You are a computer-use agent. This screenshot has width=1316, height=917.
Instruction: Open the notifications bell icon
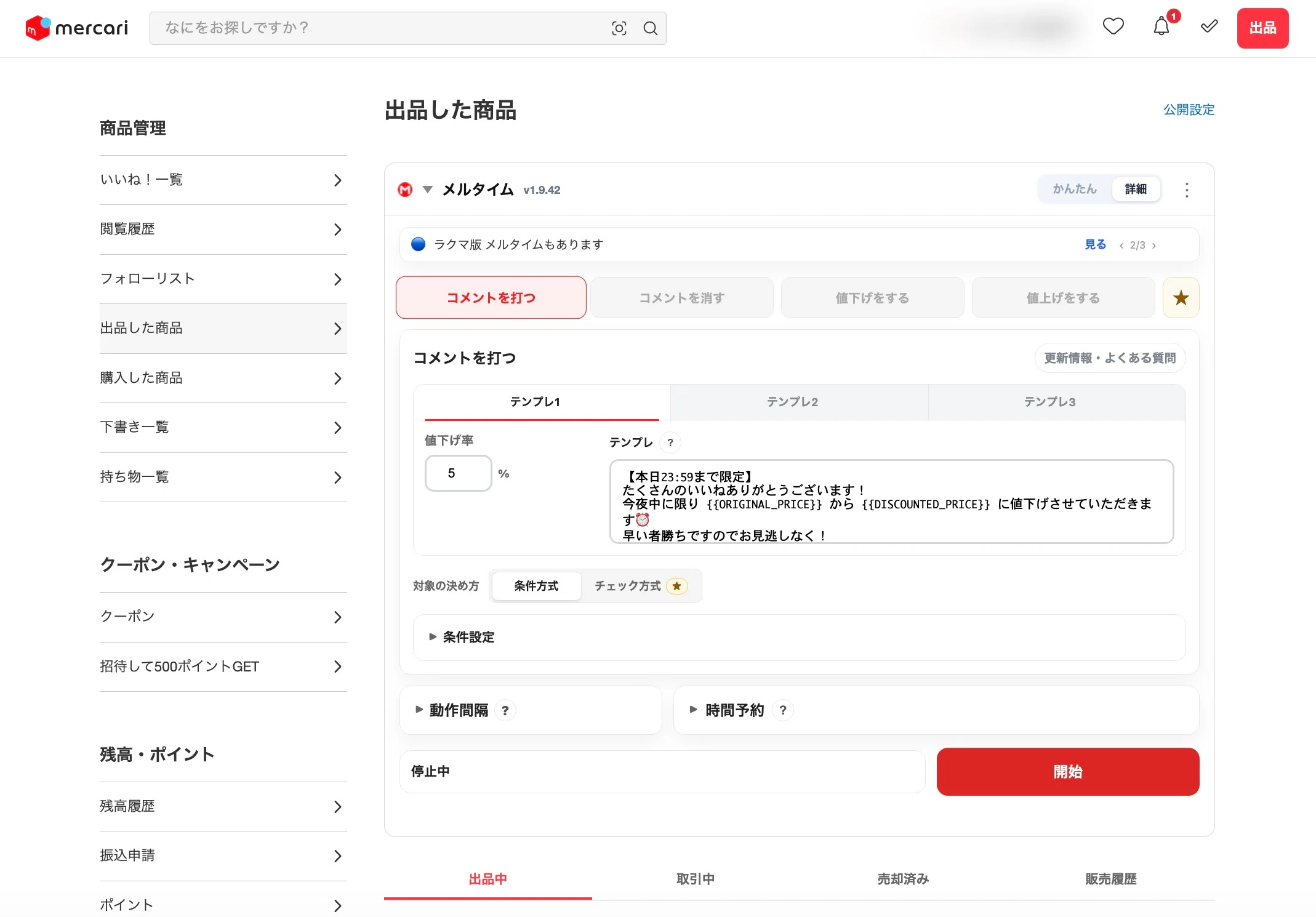tap(1162, 26)
